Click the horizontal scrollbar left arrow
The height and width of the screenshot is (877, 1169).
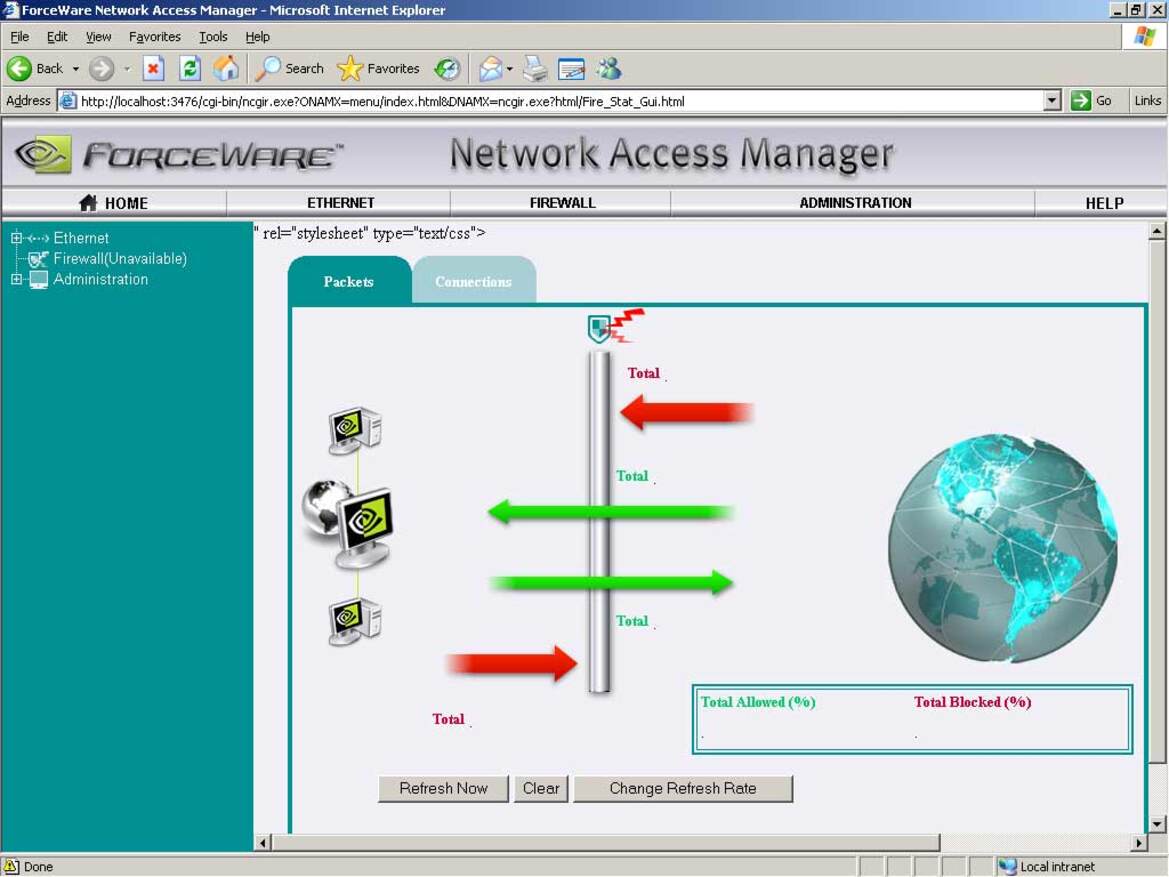[x=262, y=843]
